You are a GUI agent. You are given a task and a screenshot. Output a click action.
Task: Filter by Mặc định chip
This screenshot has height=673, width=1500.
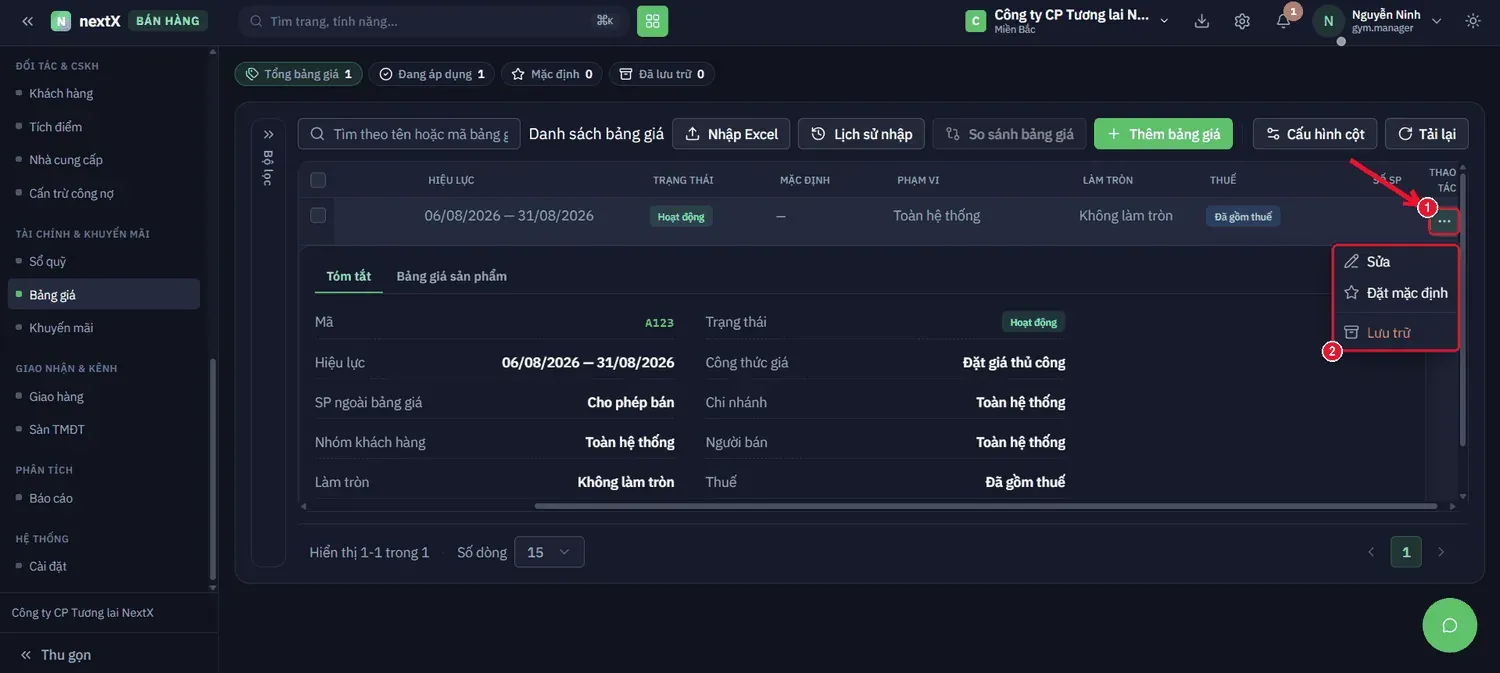552,74
